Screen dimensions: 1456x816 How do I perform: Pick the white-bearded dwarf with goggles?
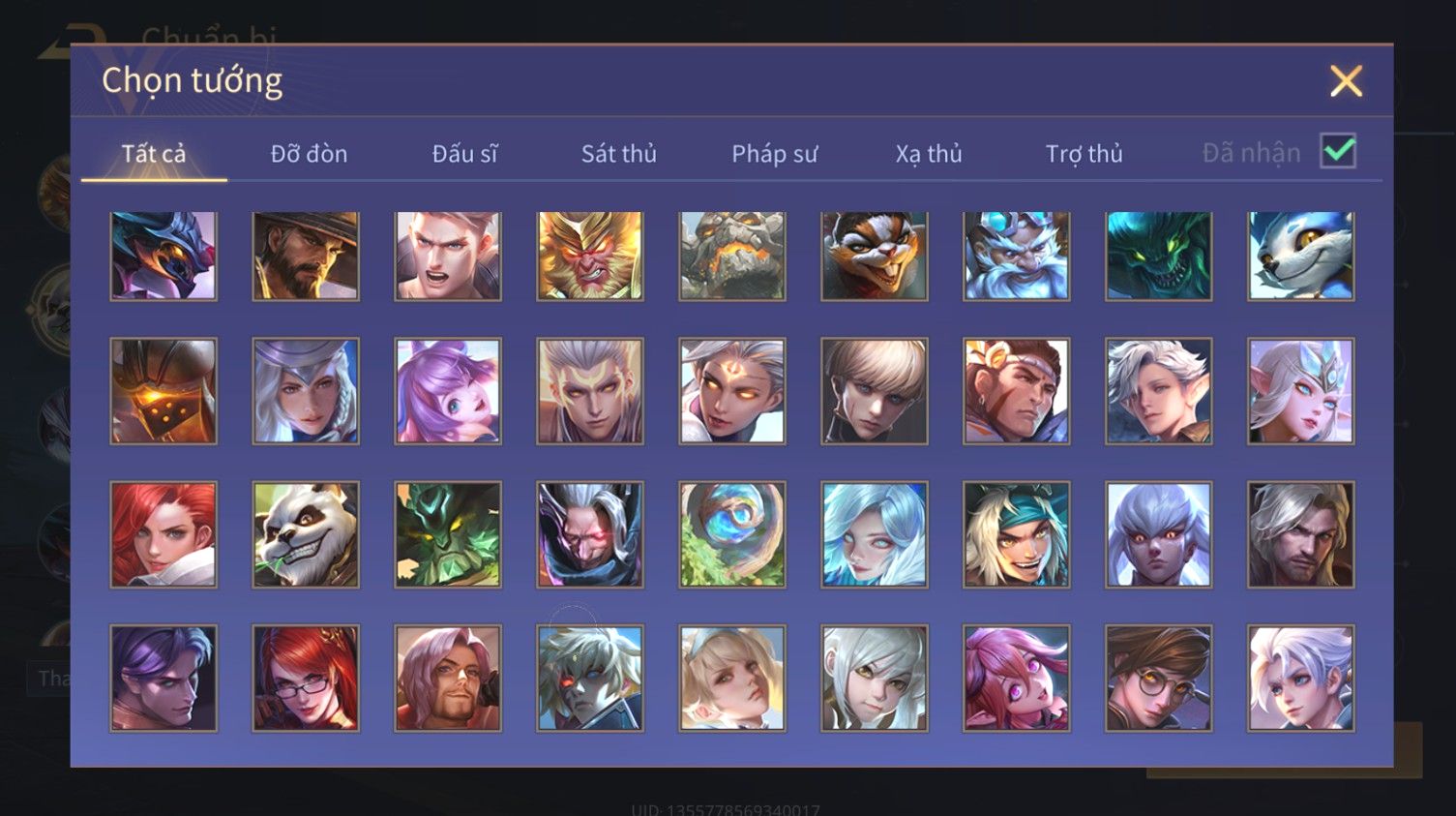(1017, 256)
